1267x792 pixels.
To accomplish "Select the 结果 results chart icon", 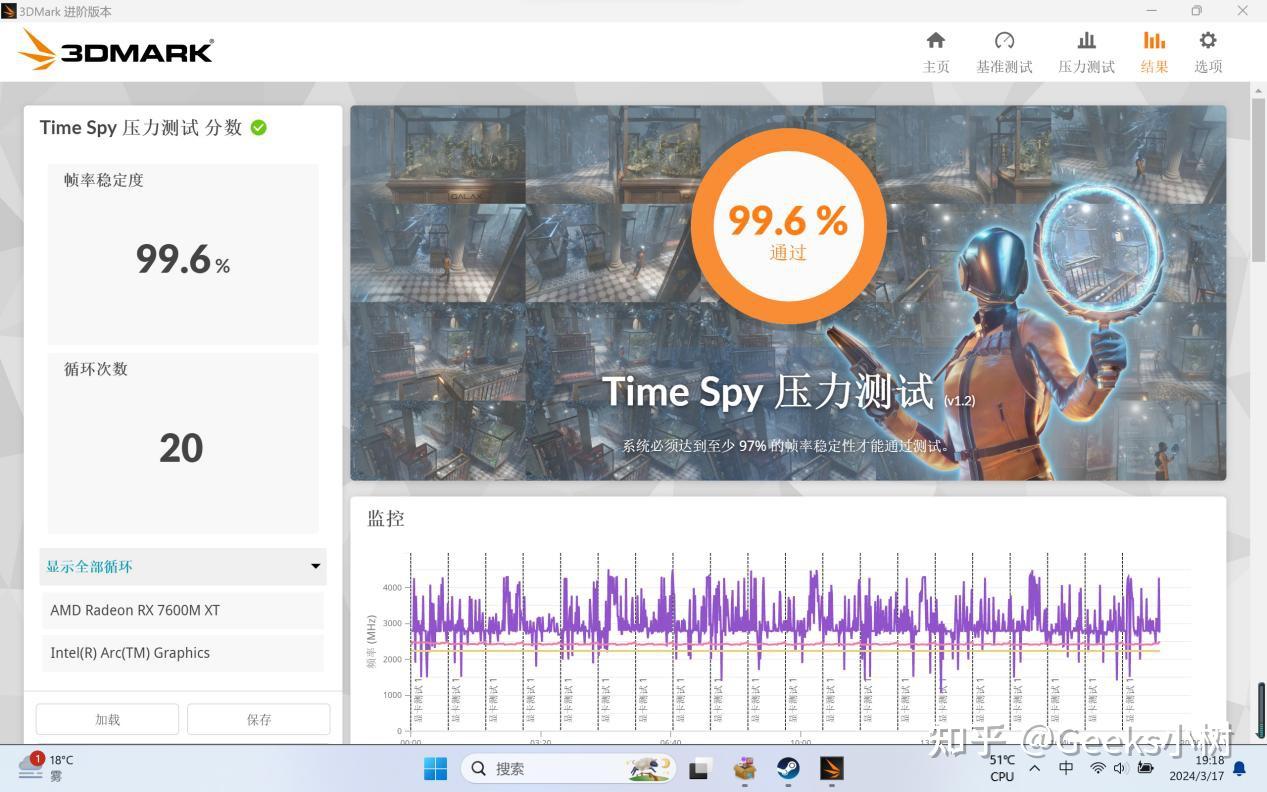I will [1154, 41].
